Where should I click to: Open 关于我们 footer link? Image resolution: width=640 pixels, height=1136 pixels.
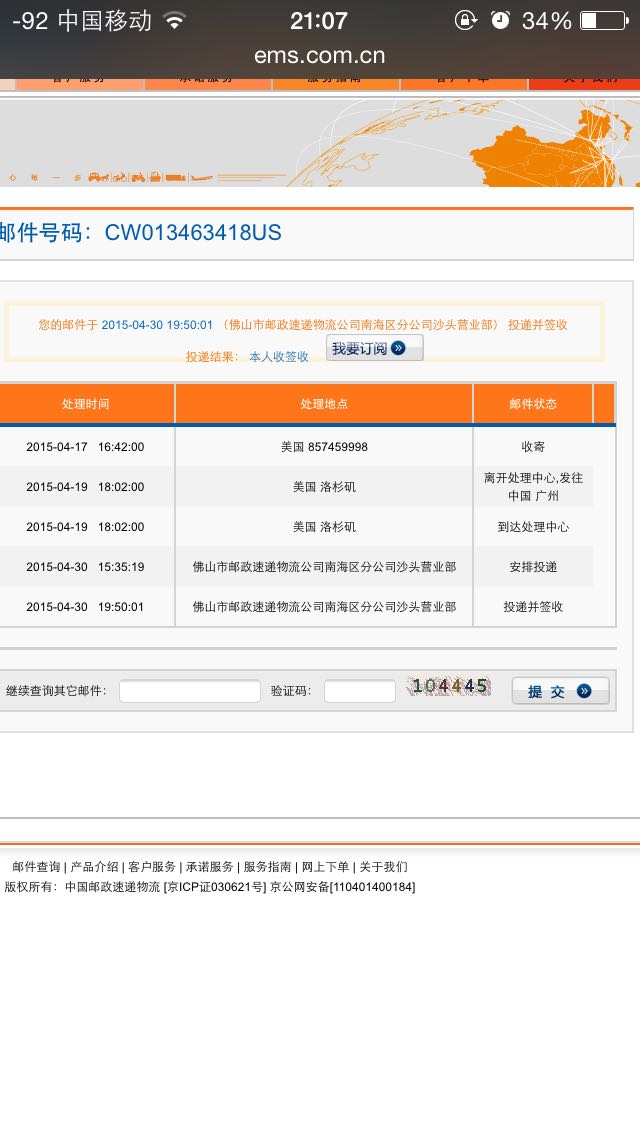pyautogui.click(x=383, y=866)
